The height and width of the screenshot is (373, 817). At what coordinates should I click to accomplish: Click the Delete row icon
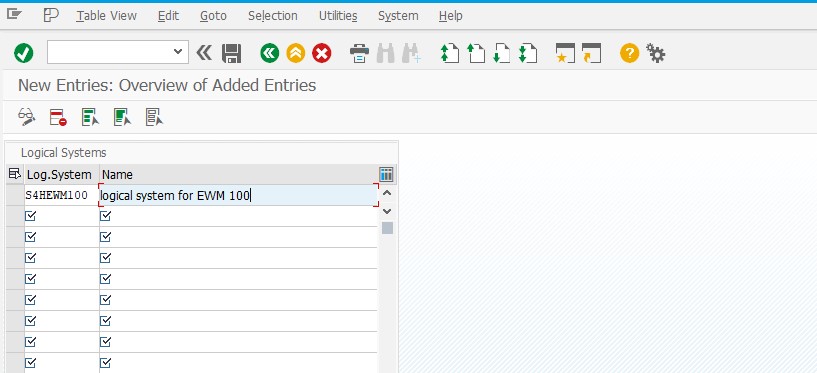tap(58, 117)
